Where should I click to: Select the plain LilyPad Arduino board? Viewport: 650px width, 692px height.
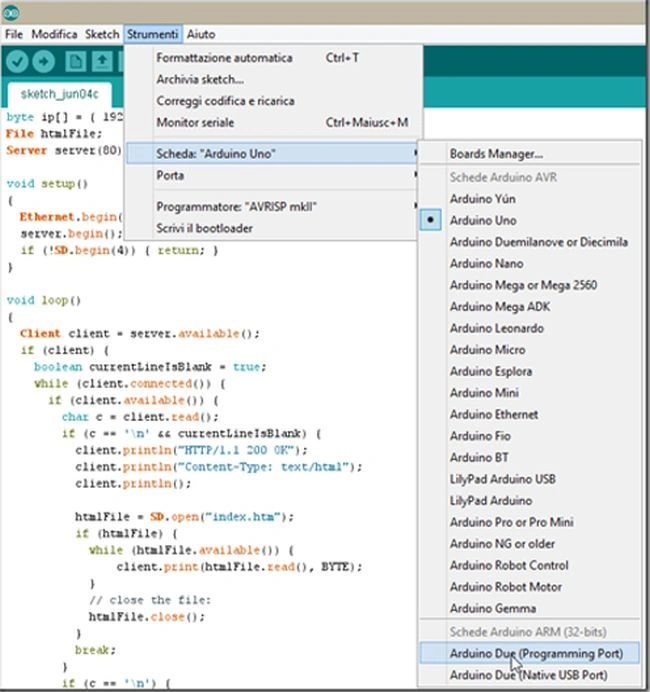tap(530, 501)
